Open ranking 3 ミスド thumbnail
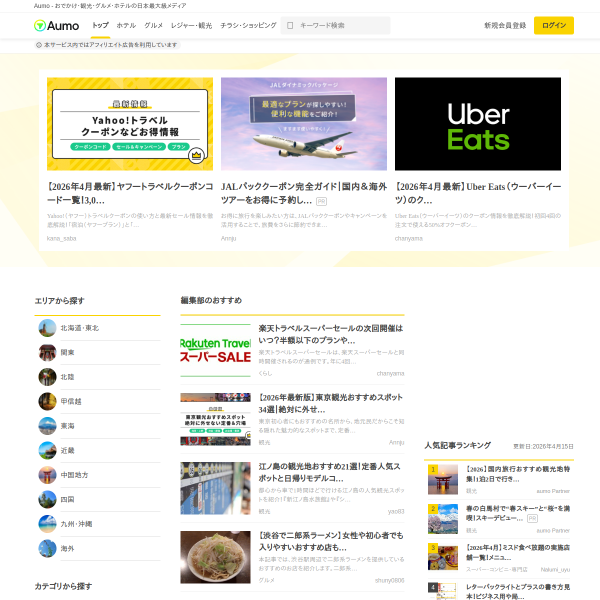 coord(443,558)
